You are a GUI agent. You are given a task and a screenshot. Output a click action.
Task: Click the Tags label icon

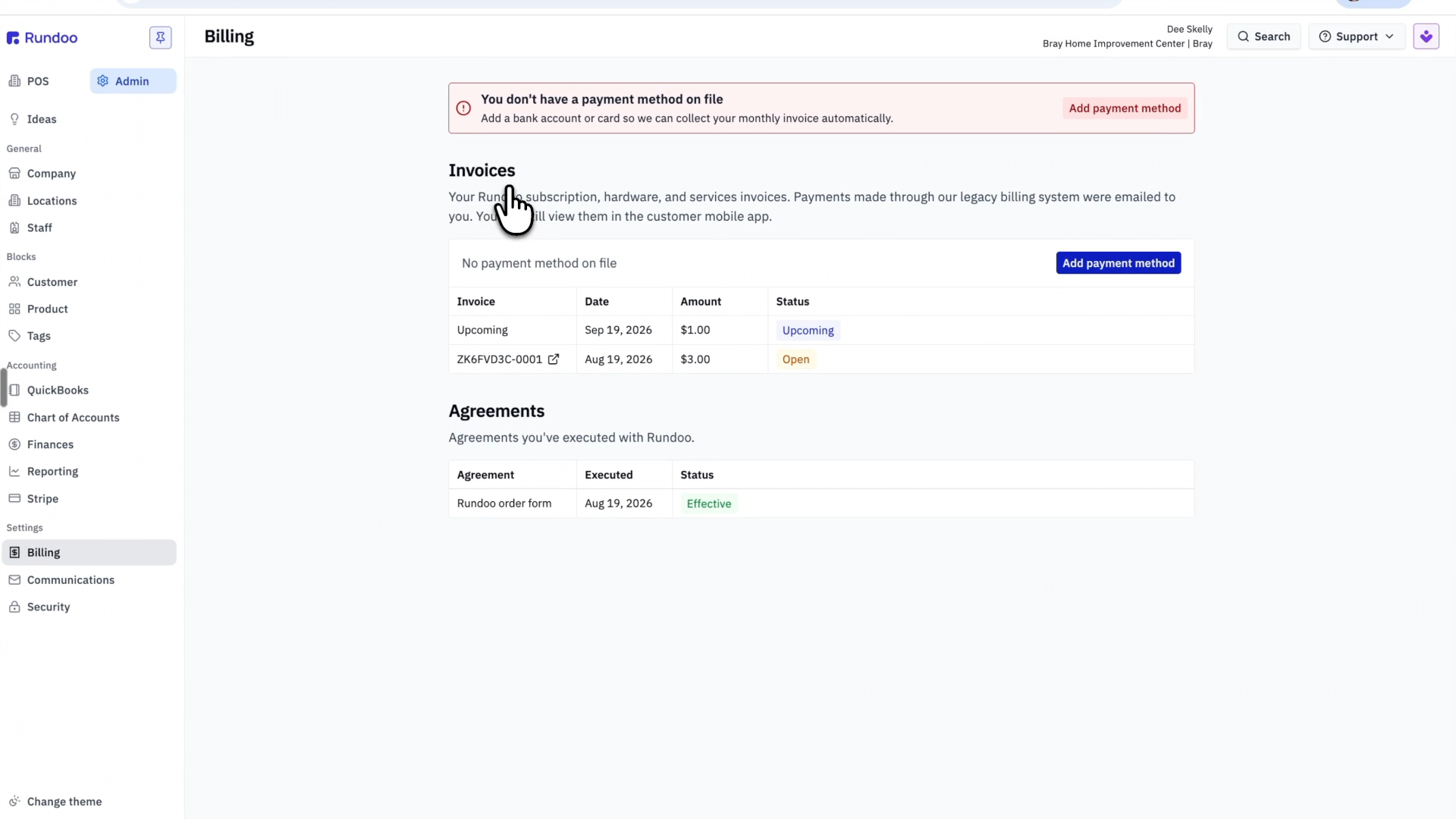14,336
